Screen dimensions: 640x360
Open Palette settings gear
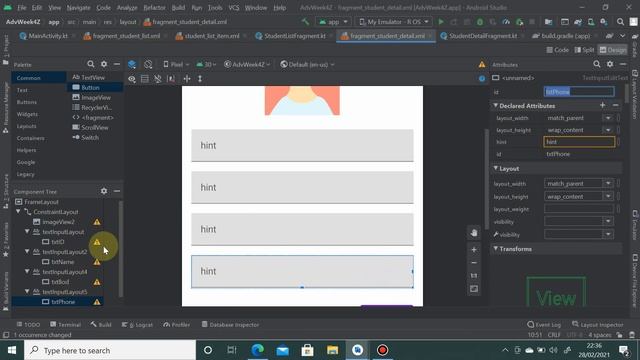click(104, 64)
